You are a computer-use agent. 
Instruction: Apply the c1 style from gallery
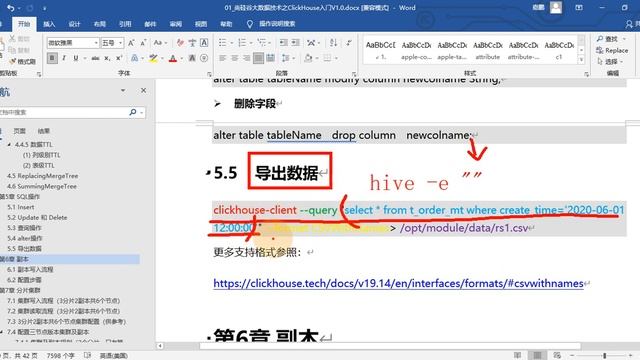click(x=559, y=51)
